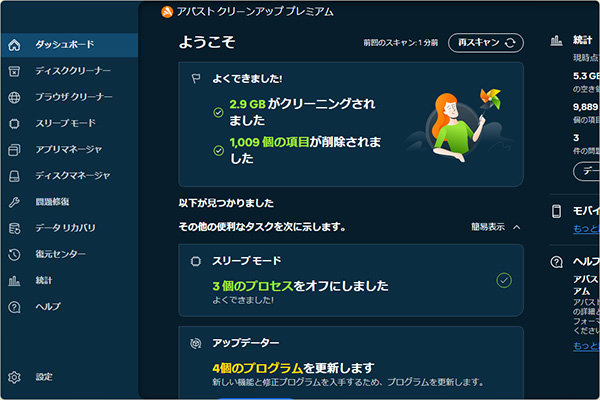Click the 9,889 value in statistics panel
Screen dimensions: 600x400
586,107
